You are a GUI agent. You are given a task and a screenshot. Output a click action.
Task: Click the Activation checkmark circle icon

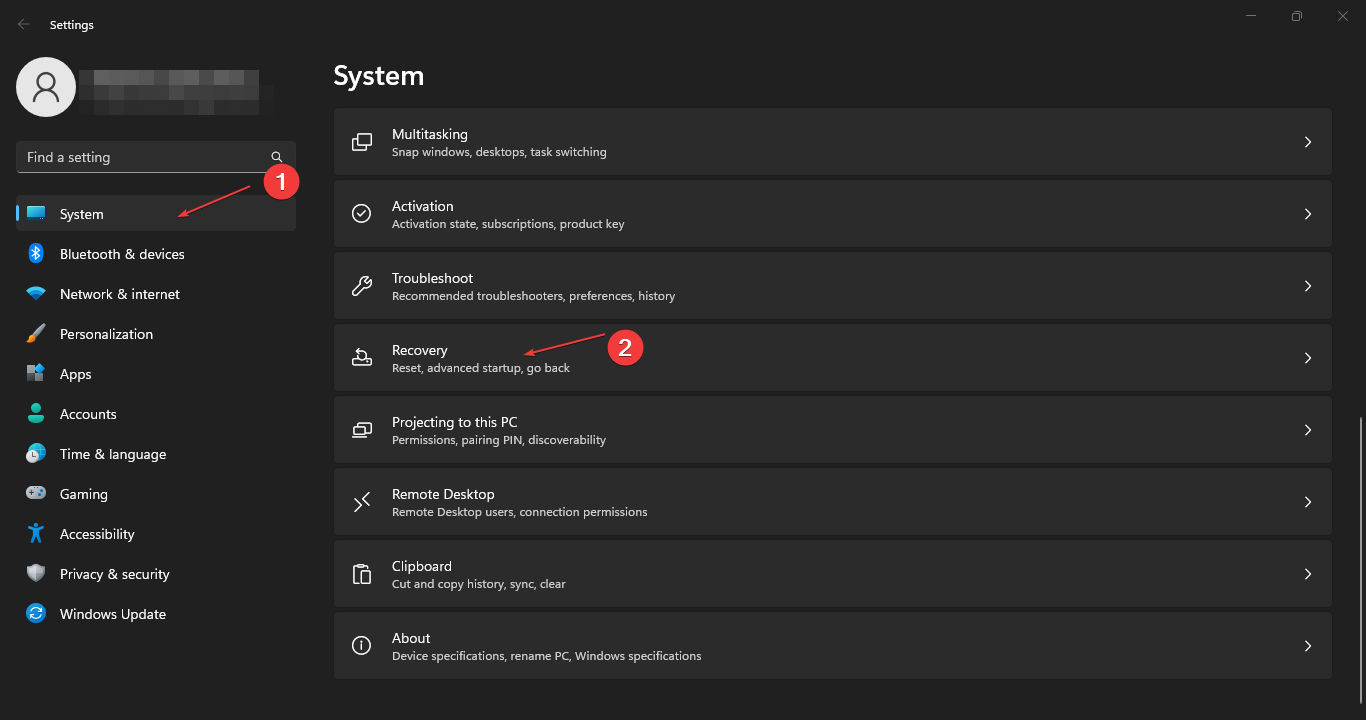coord(362,214)
